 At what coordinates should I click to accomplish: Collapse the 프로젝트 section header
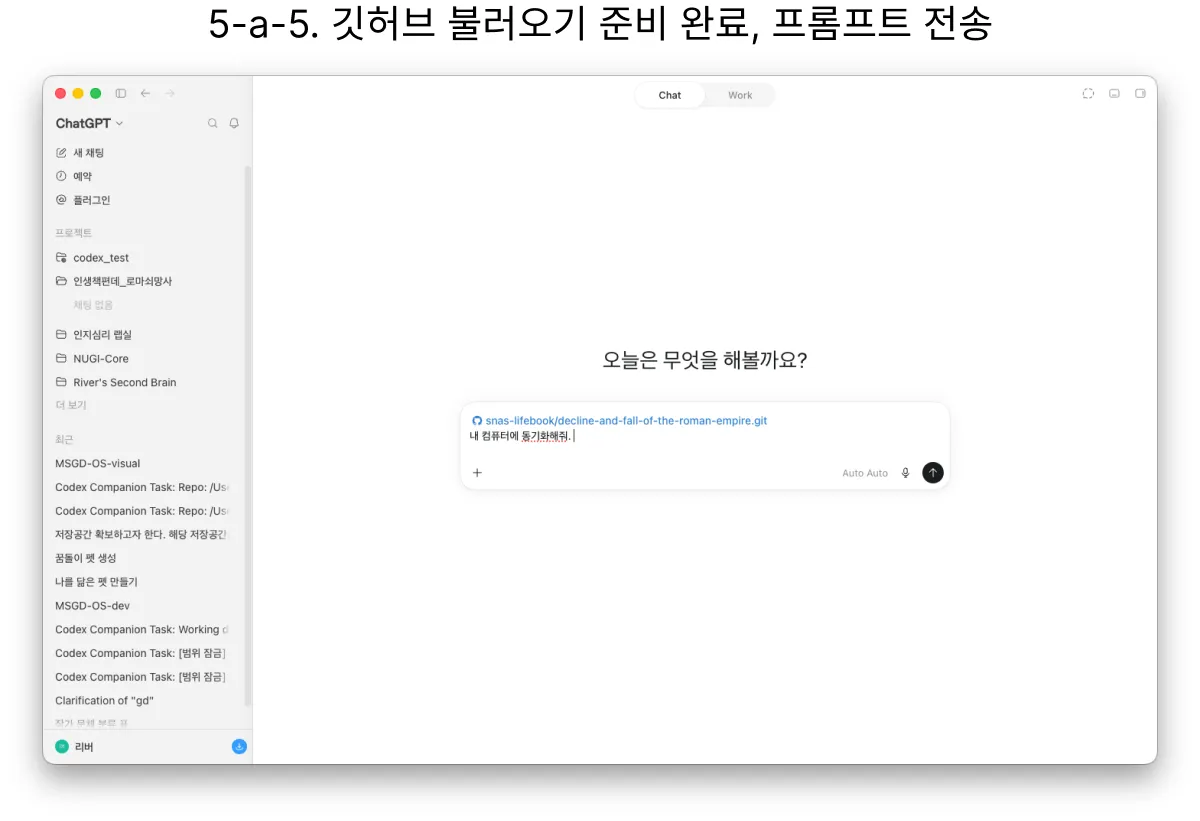click(73, 233)
